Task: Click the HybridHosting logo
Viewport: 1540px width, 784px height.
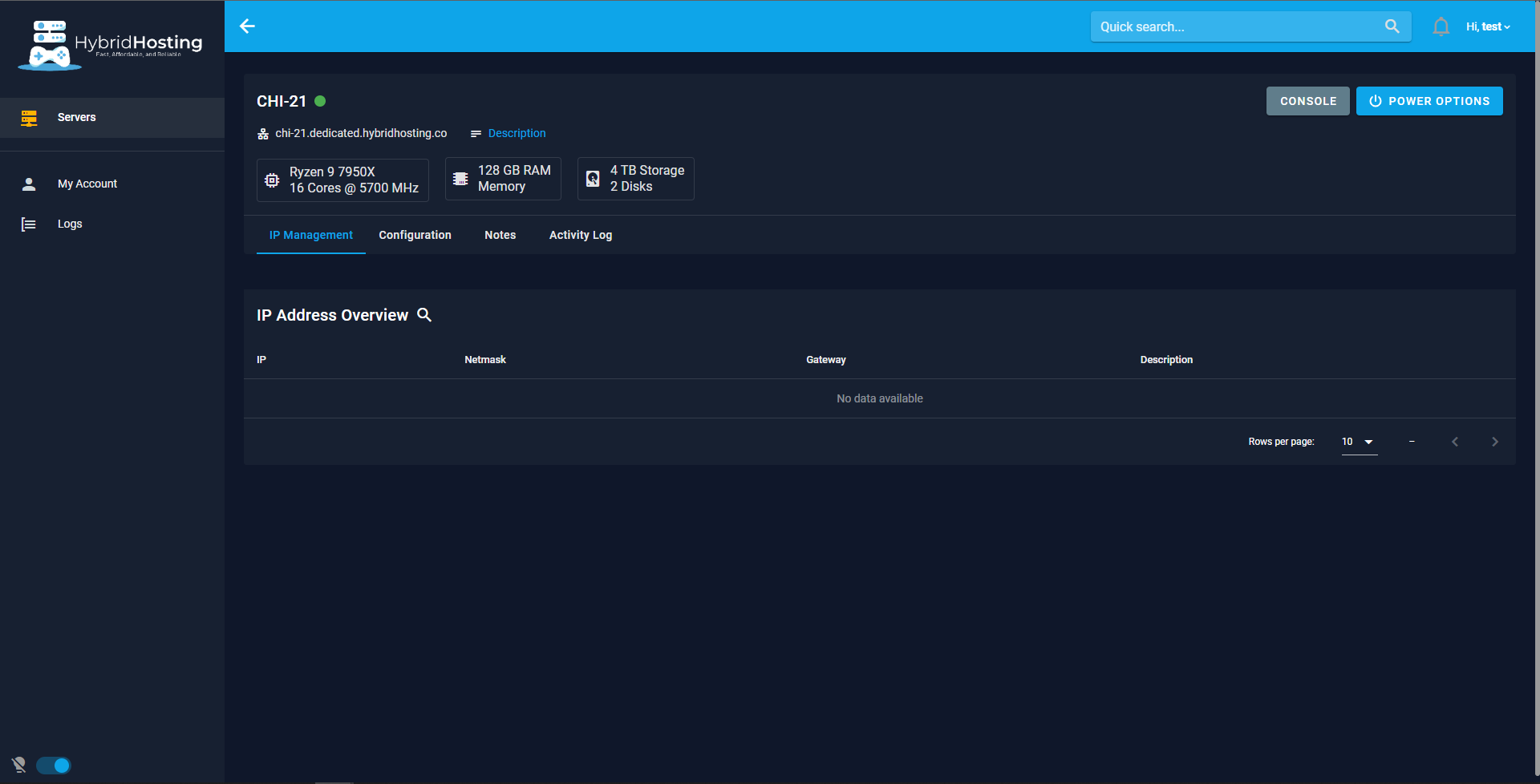Action: coord(110,45)
